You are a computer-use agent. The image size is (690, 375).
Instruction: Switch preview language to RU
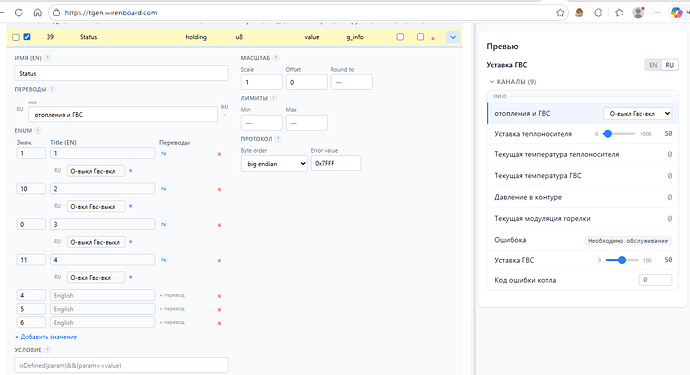[x=669, y=65]
